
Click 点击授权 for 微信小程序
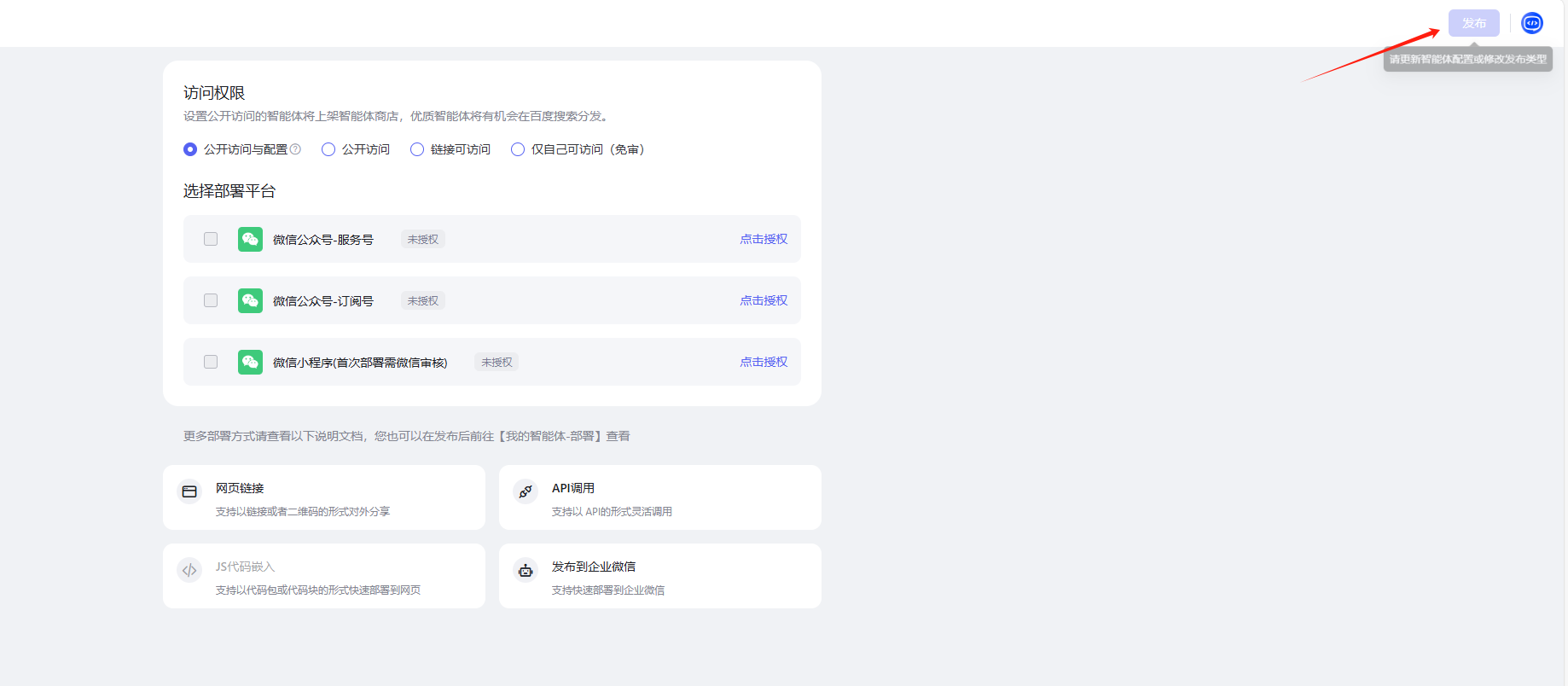pyautogui.click(x=764, y=362)
